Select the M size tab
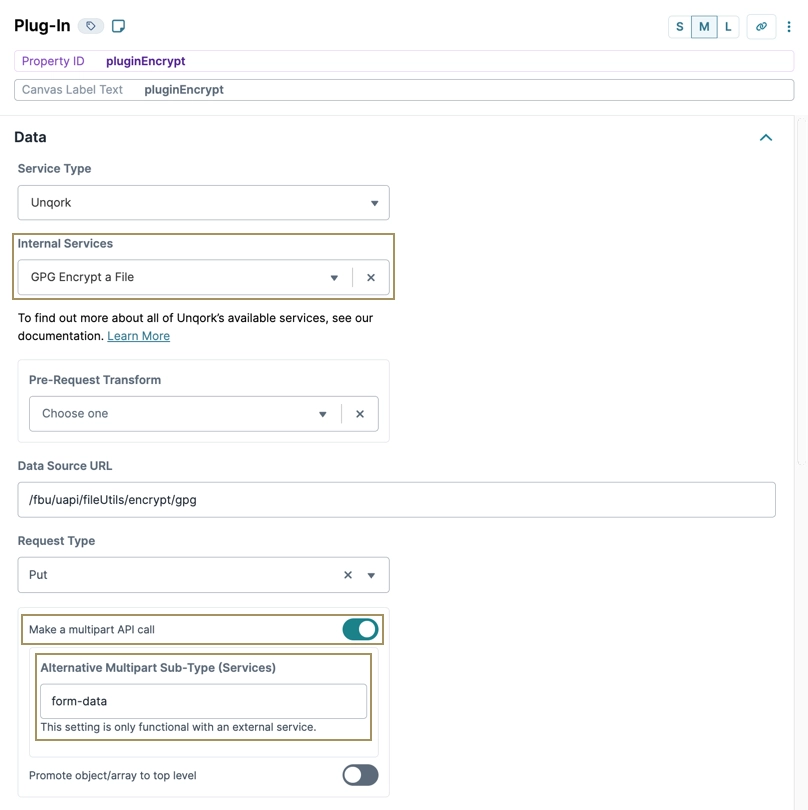The height and width of the screenshot is (810, 808). [704, 26]
